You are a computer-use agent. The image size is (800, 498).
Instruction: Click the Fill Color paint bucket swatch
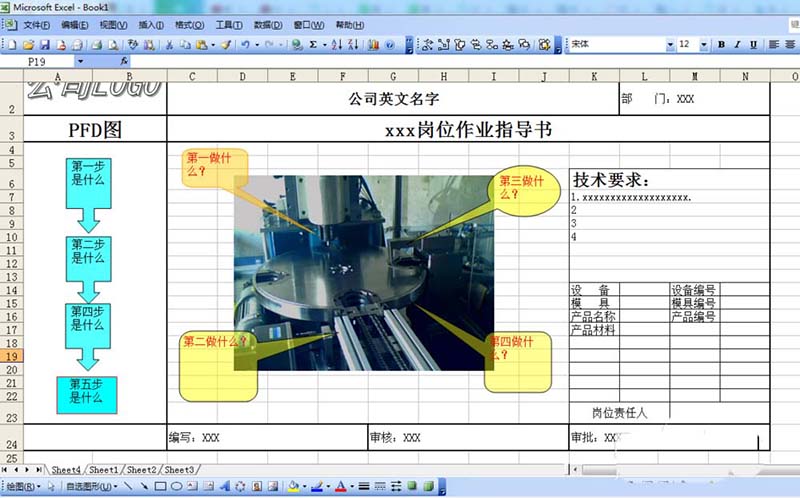[293, 487]
